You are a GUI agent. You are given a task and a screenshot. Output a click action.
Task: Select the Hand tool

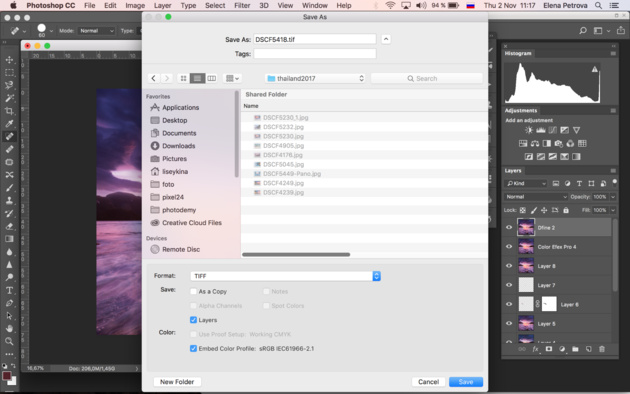click(9, 329)
